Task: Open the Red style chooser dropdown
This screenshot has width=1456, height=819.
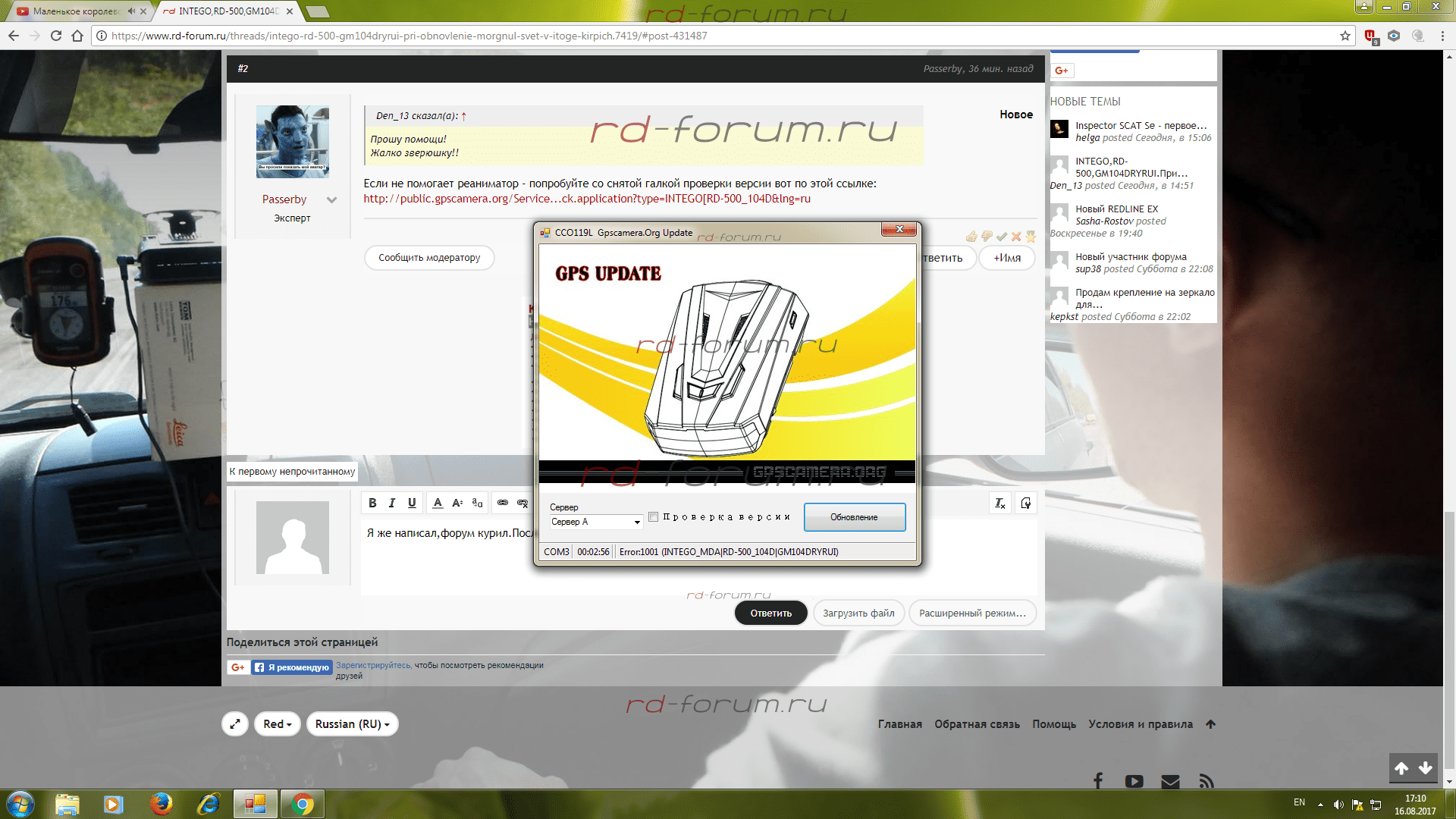Action: pyautogui.click(x=278, y=724)
